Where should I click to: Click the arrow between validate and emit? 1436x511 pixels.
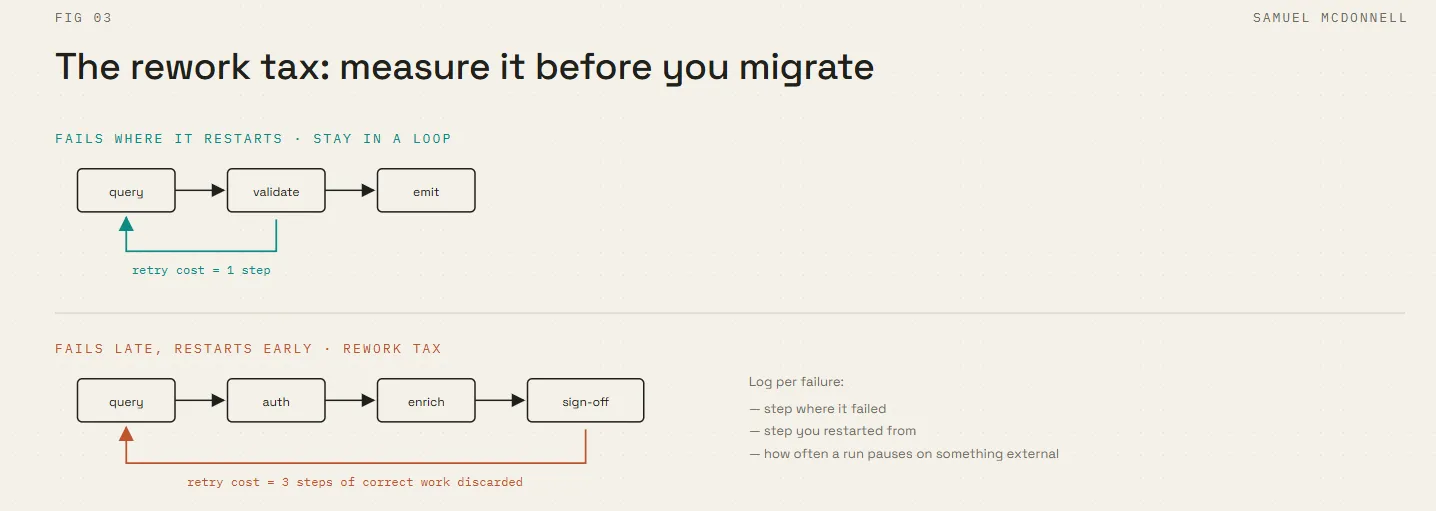(x=351, y=191)
